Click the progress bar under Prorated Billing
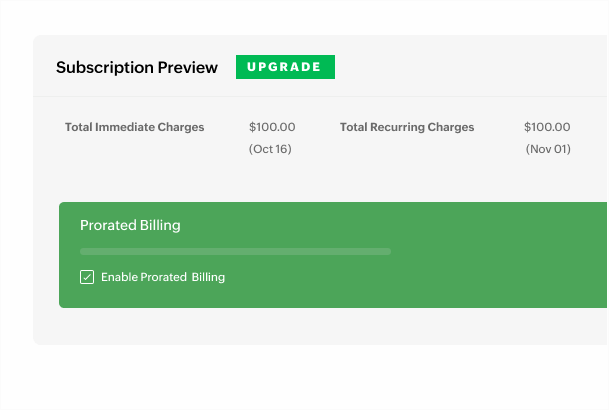This screenshot has width=609, height=410. [x=235, y=251]
